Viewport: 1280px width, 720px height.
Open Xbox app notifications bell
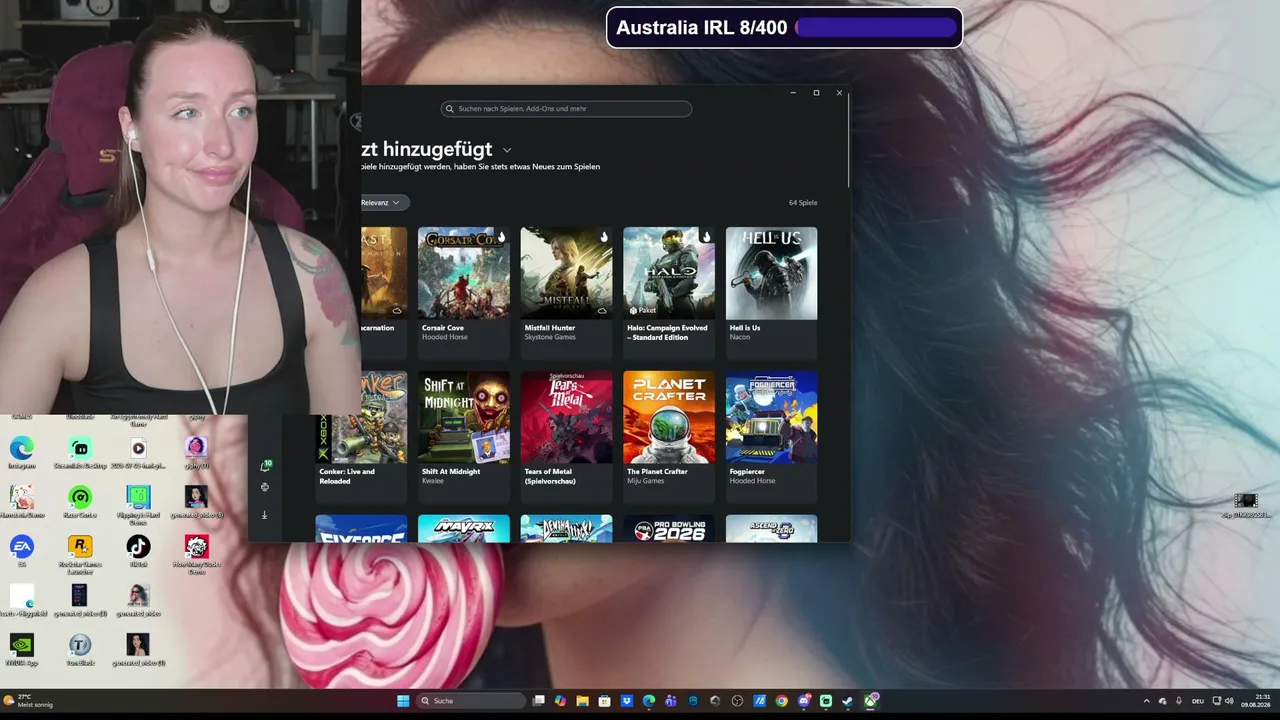(x=265, y=466)
